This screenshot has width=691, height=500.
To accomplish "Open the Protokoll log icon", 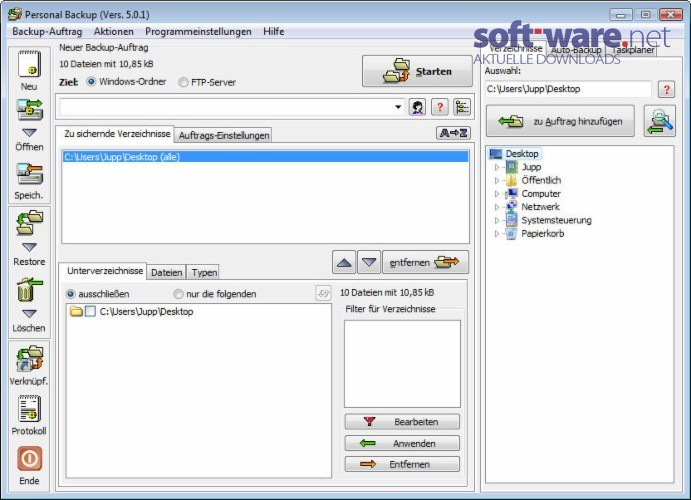I will [x=29, y=409].
